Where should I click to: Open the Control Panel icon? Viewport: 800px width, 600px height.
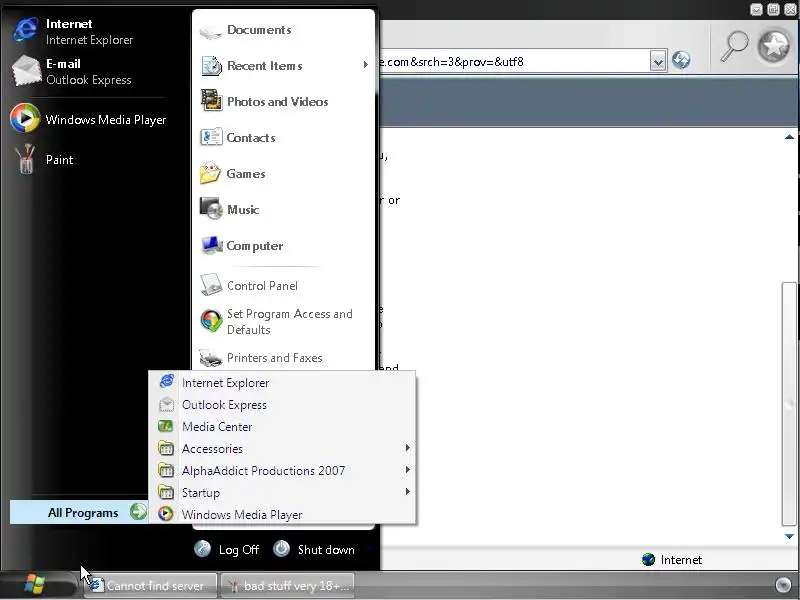211,285
